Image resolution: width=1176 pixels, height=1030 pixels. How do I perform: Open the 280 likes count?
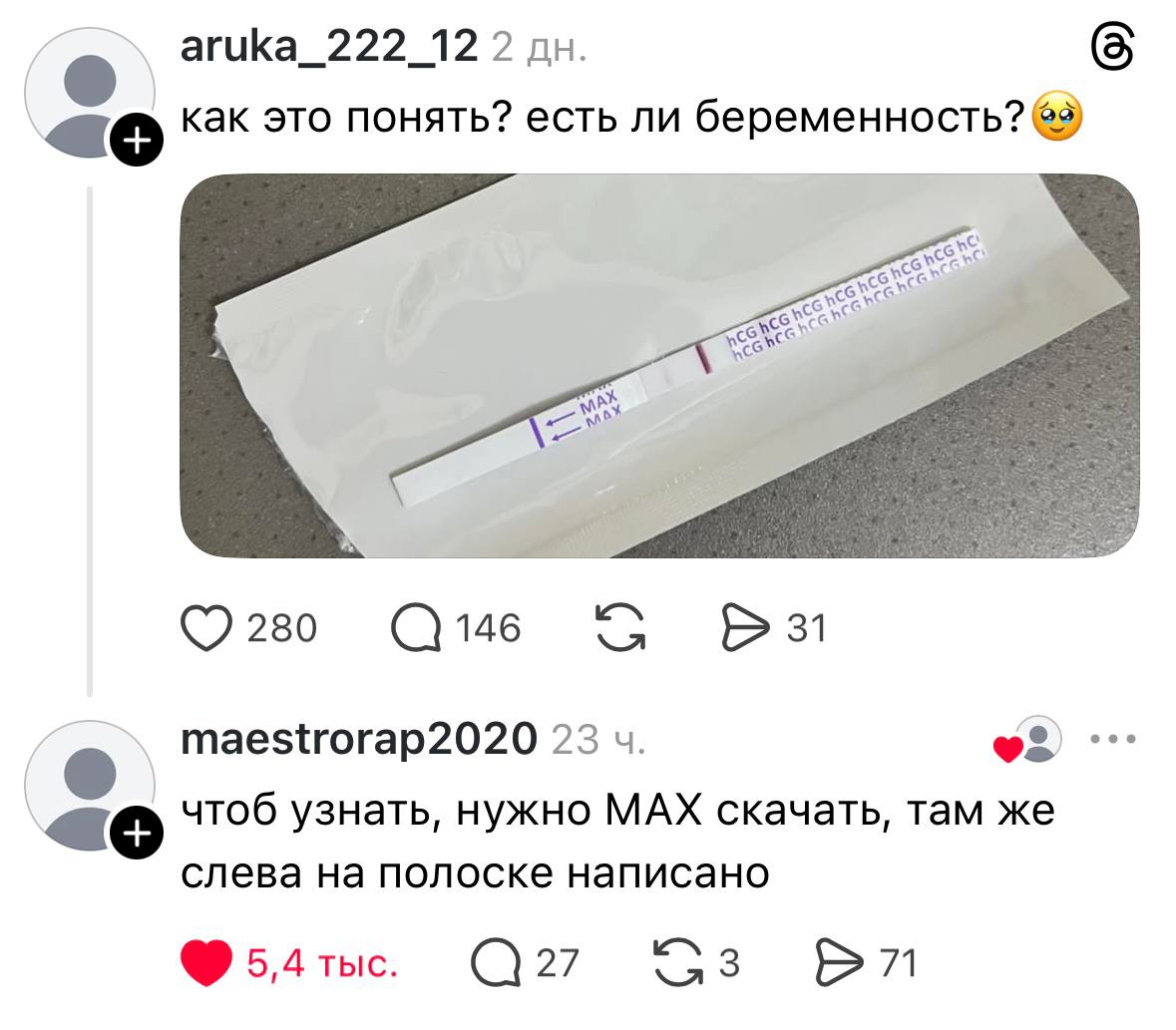[x=282, y=628]
